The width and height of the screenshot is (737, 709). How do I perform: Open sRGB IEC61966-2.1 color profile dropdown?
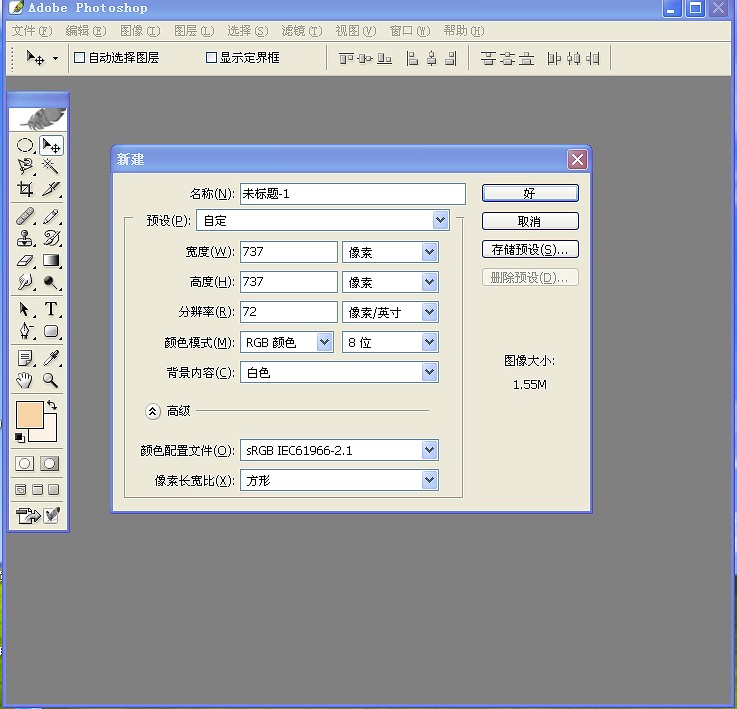(x=429, y=450)
